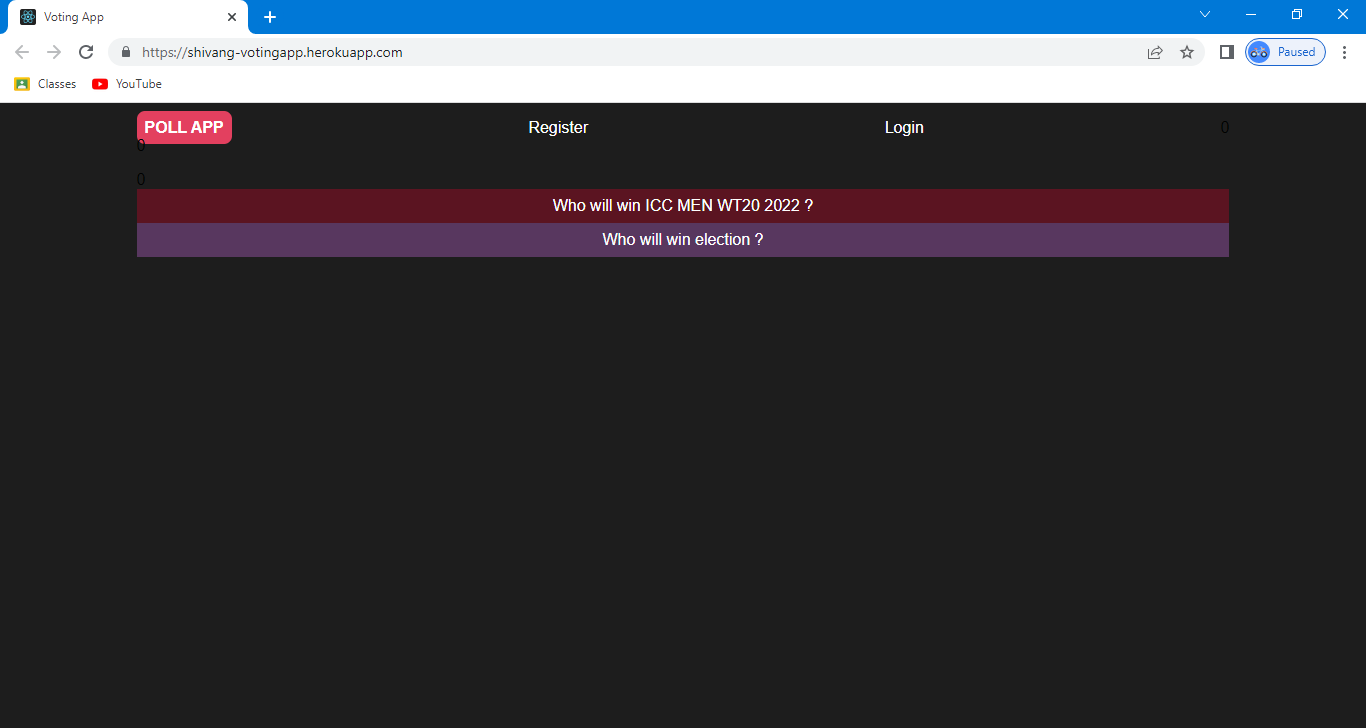This screenshot has height=728, width=1366.
Task: Click the POLL APP home button
Action: 184,127
